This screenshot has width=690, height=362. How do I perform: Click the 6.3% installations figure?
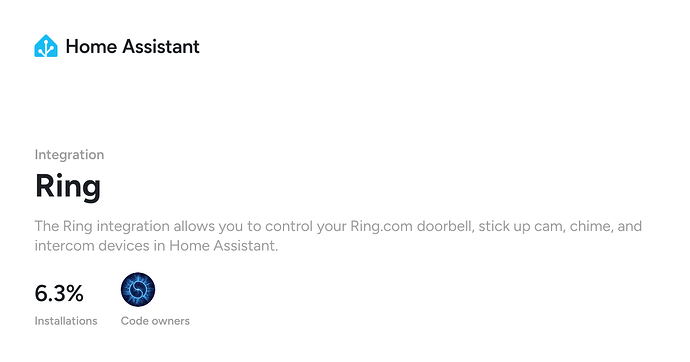click(59, 293)
